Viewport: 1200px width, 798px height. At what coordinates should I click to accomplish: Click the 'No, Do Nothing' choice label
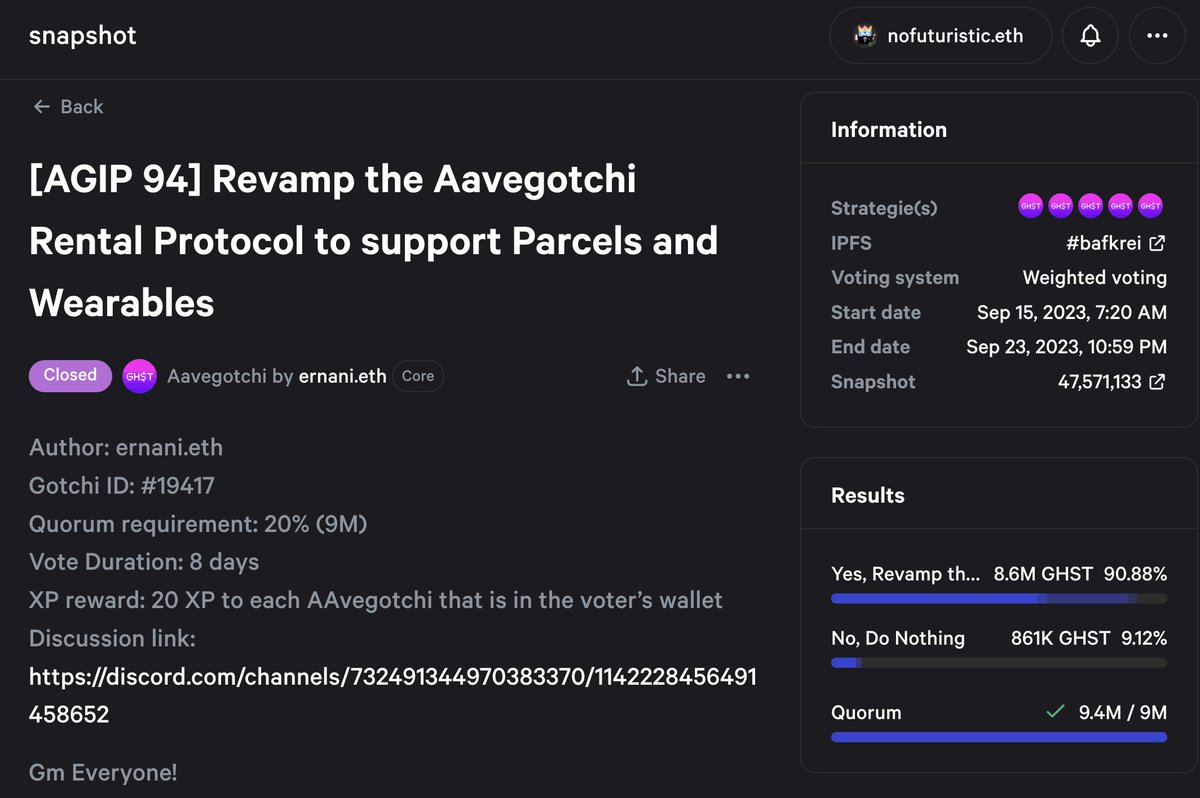click(898, 638)
